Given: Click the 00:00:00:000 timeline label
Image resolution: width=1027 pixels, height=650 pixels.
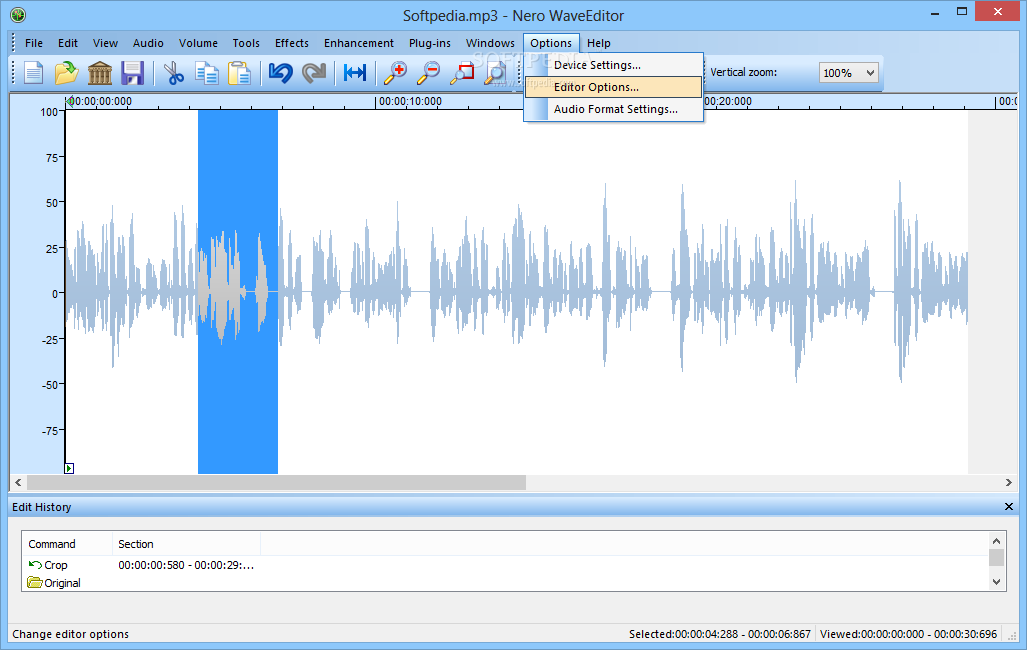Looking at the screenshot, I should click(100, 102).
